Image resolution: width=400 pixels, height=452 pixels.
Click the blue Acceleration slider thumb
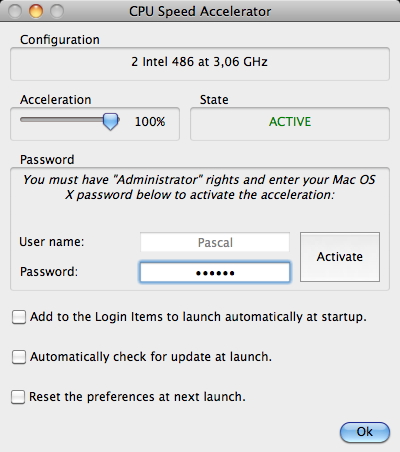(x=110, y=121)
